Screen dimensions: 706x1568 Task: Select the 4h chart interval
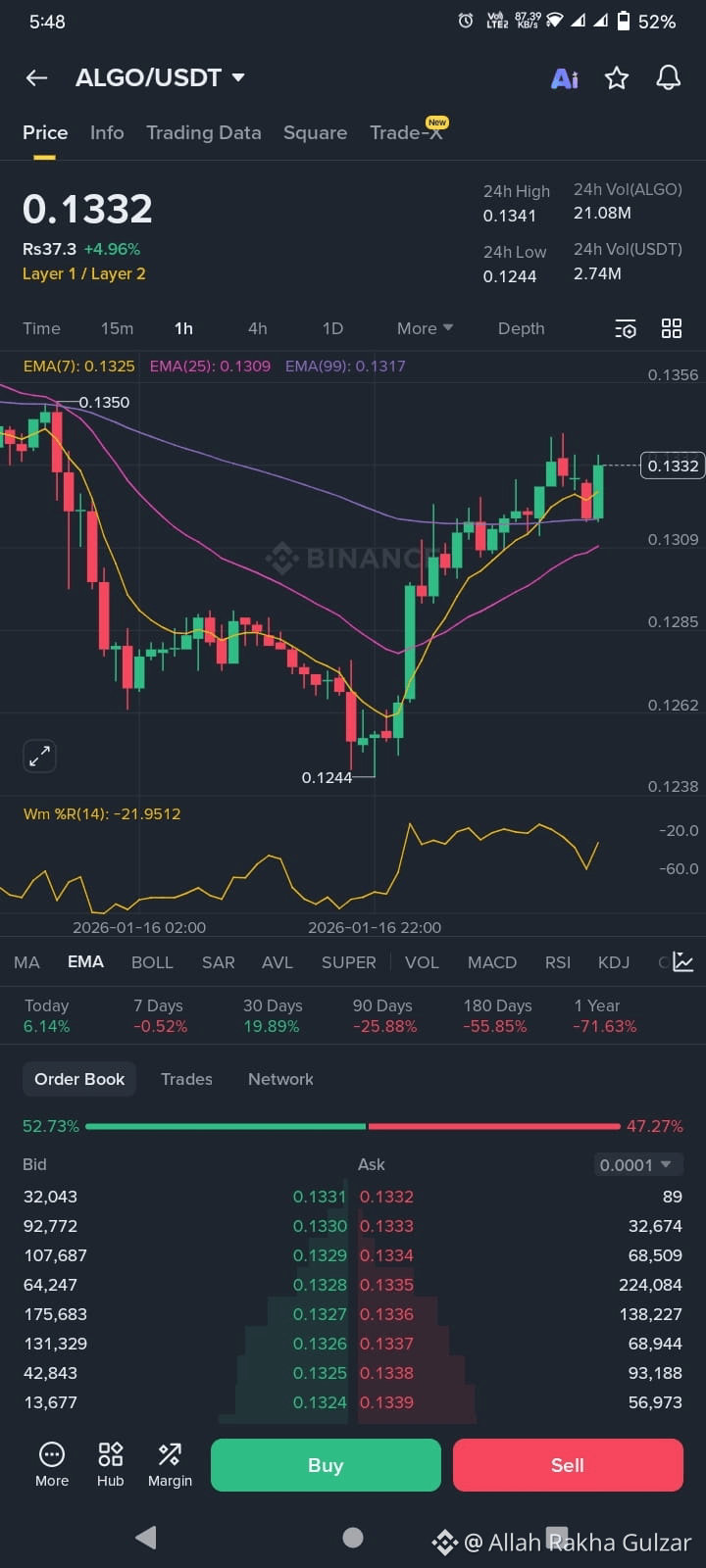click(257, 328)
